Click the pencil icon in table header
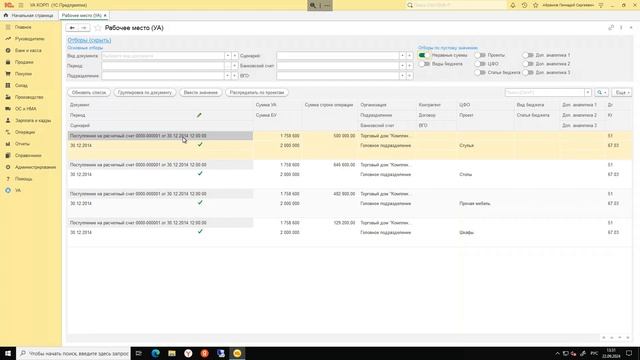The height and width of the screenshot is (360, 640). [199, 115]
